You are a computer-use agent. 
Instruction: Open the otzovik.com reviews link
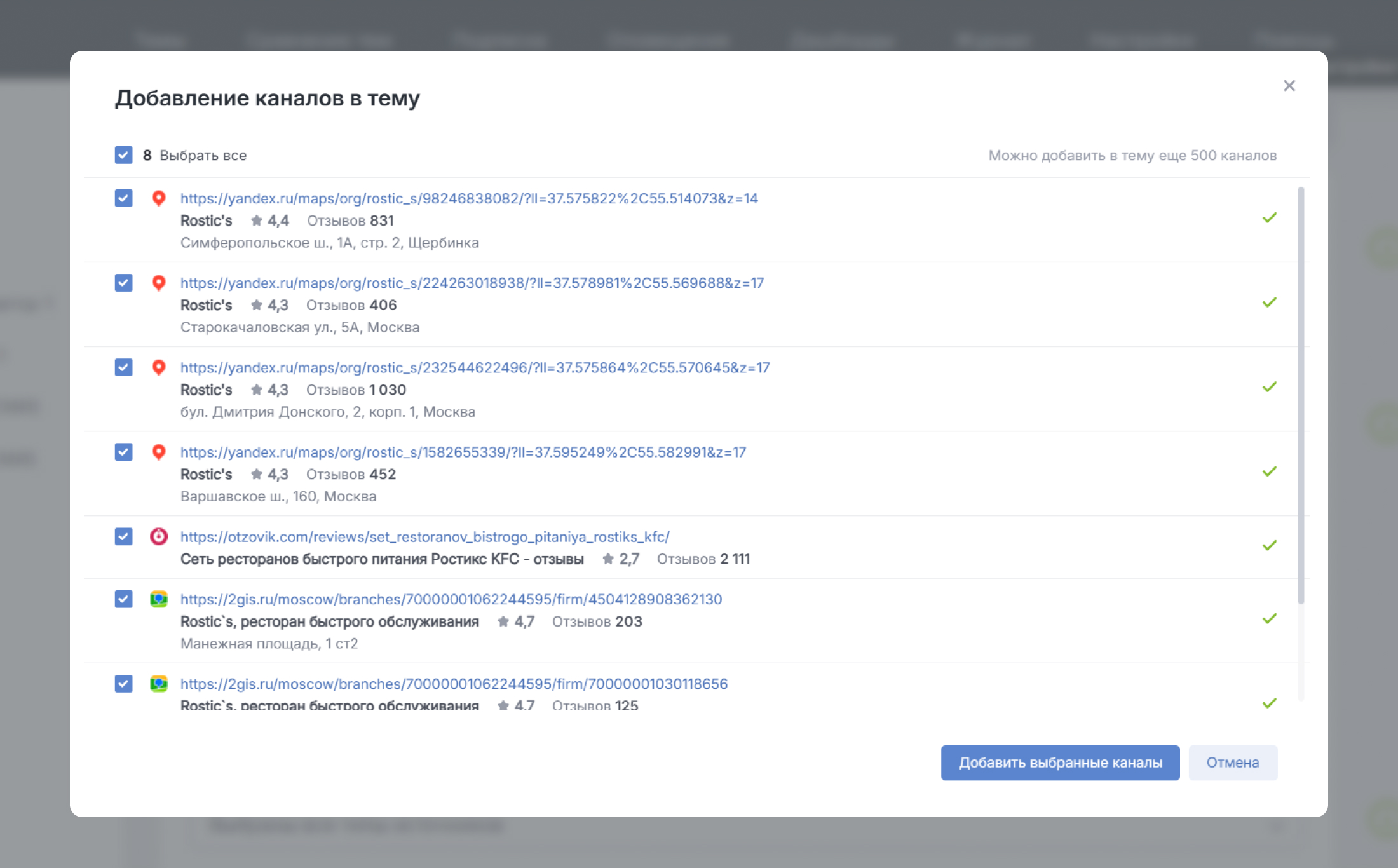(425, 536)
